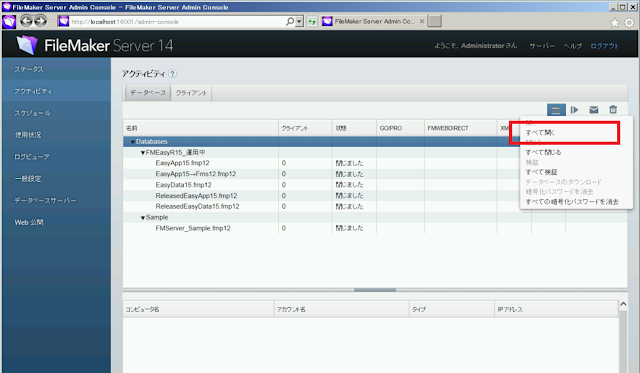Choose すべて開く from the menu
The height and width of the screenshot is (373, 640).
tap(540, 133)
